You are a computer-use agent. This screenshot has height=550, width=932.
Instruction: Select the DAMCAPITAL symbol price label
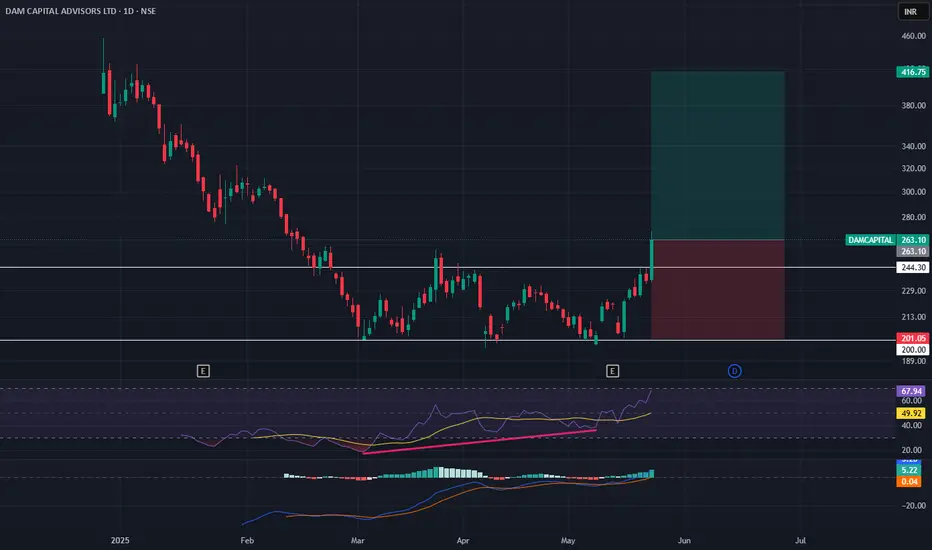point(871,240)
